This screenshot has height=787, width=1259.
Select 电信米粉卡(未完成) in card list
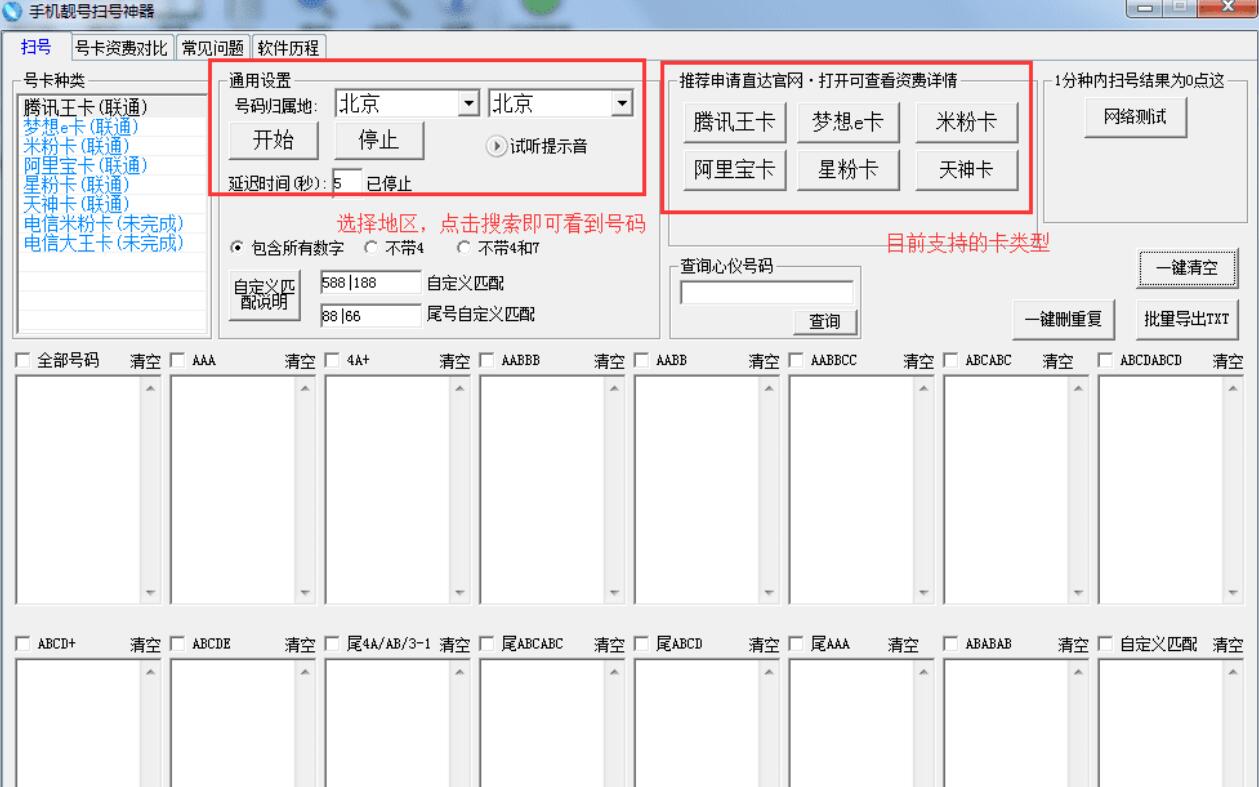[x=111, y=222]
